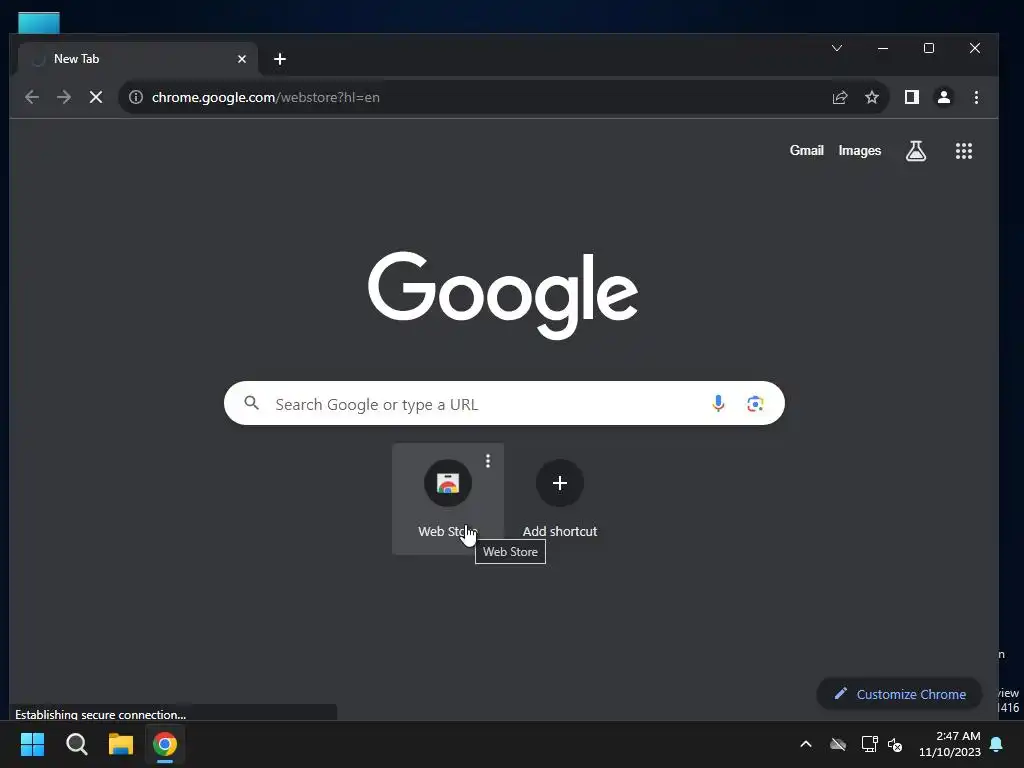
Task: Minimize the Chrome window
Action: [x=883, y=48]
